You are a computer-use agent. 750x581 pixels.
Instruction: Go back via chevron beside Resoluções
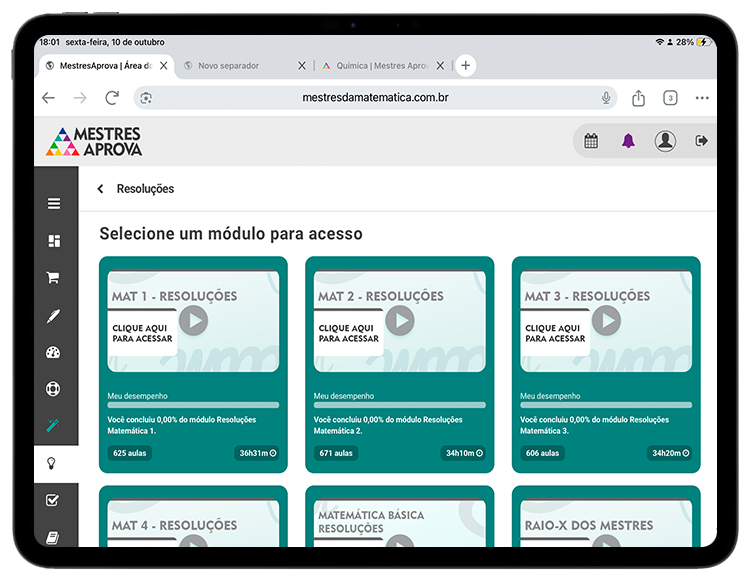100,189
